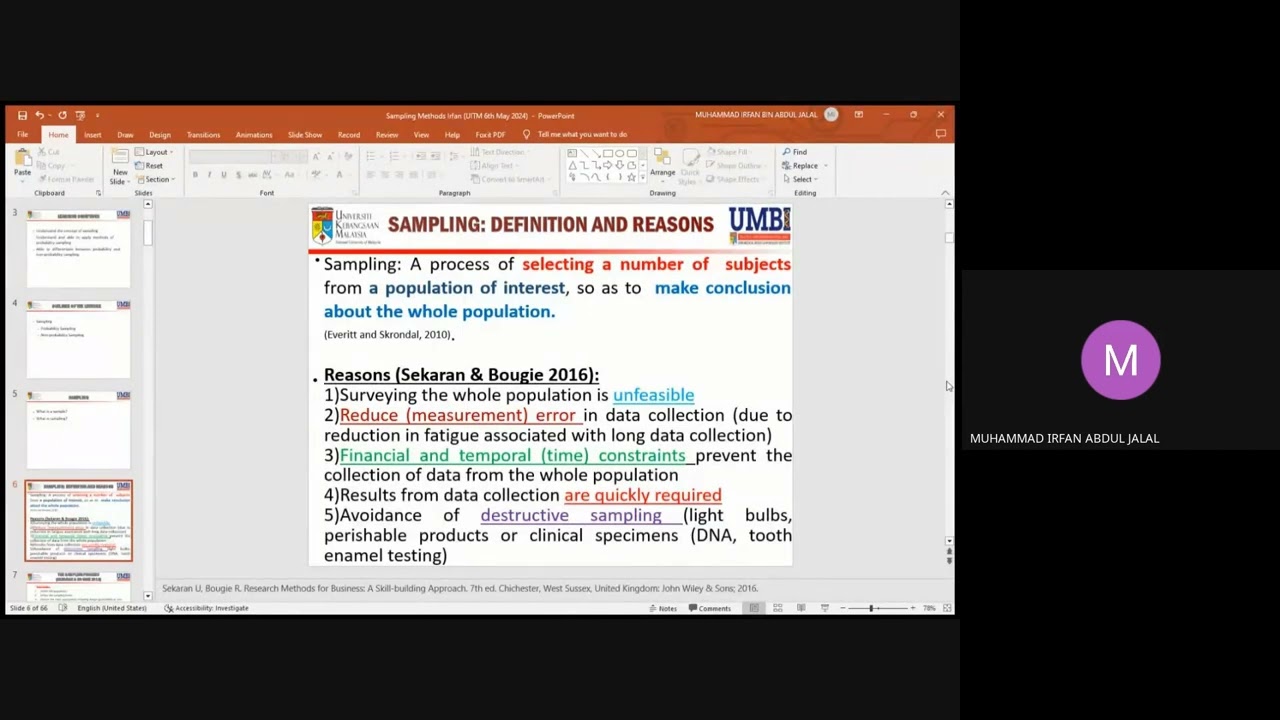
Task: Toggle Strikethrough formatting
Action: pyautogui.click(x=251, y=175)
